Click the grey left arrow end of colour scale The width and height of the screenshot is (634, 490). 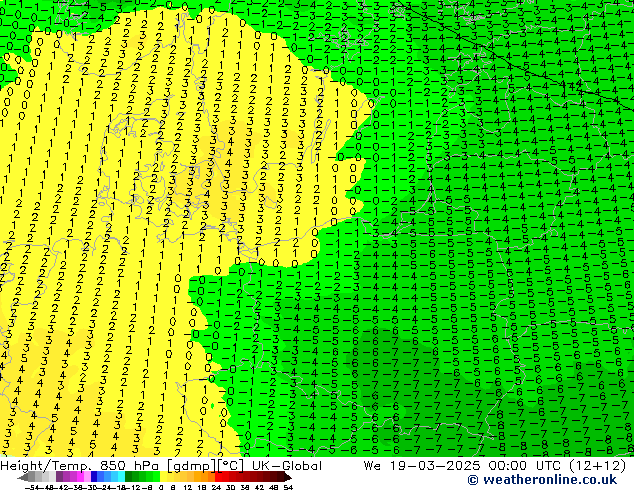click(x=23, y=477)
